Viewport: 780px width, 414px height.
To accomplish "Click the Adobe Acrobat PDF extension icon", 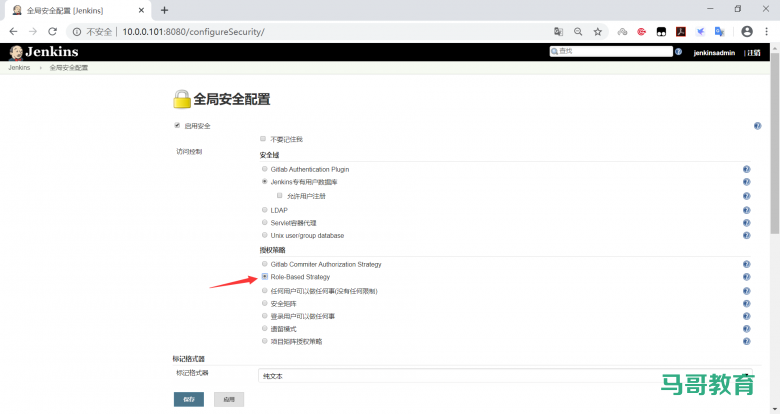I will (681, 32).
